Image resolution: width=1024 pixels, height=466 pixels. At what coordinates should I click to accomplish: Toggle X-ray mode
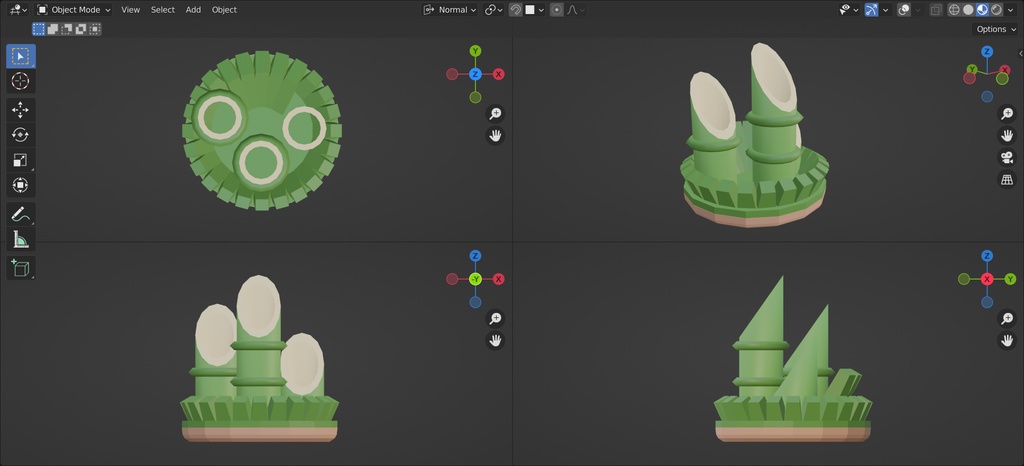936,10
